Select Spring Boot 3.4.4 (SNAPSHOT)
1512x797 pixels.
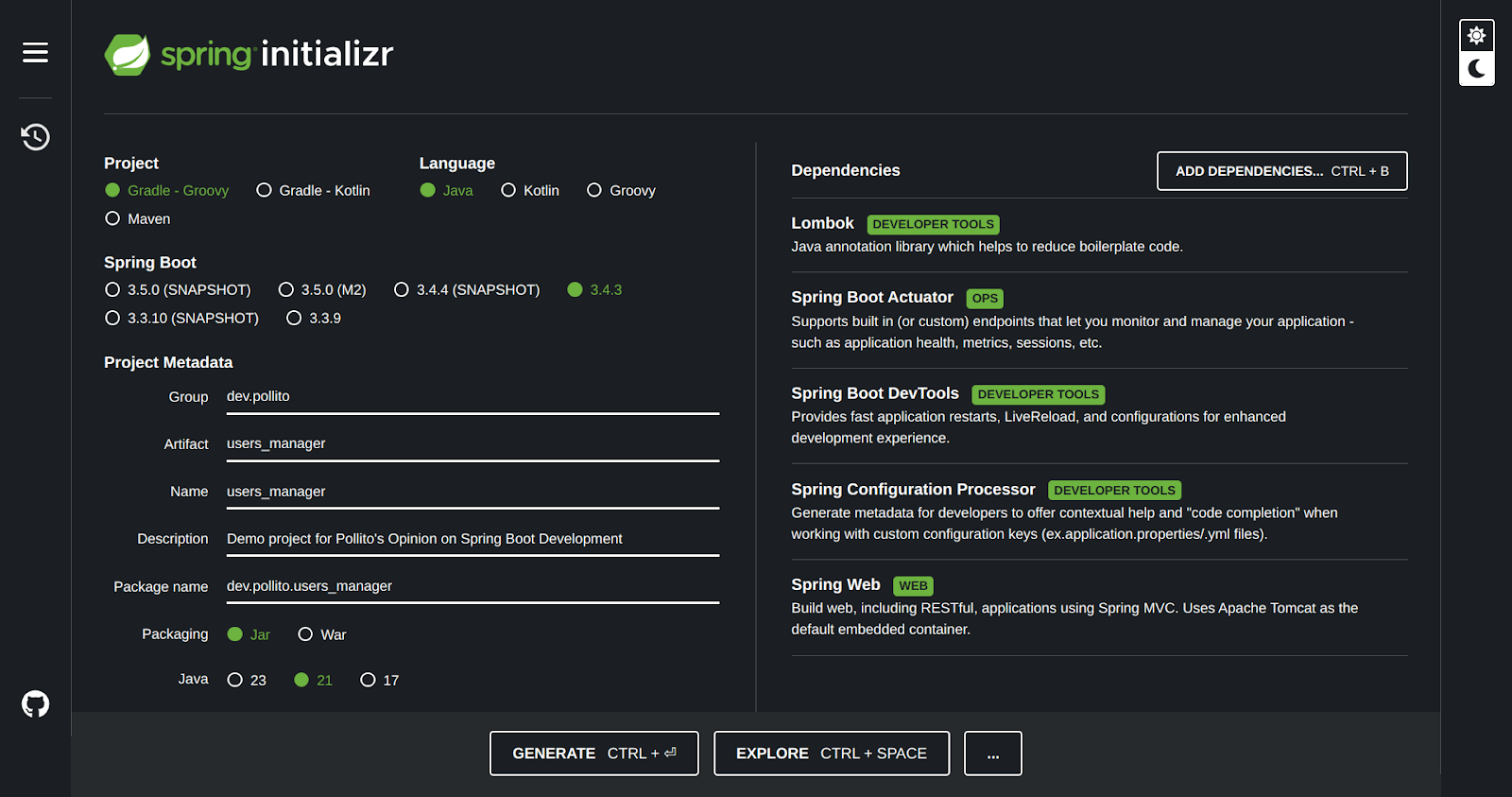point(467,289)
